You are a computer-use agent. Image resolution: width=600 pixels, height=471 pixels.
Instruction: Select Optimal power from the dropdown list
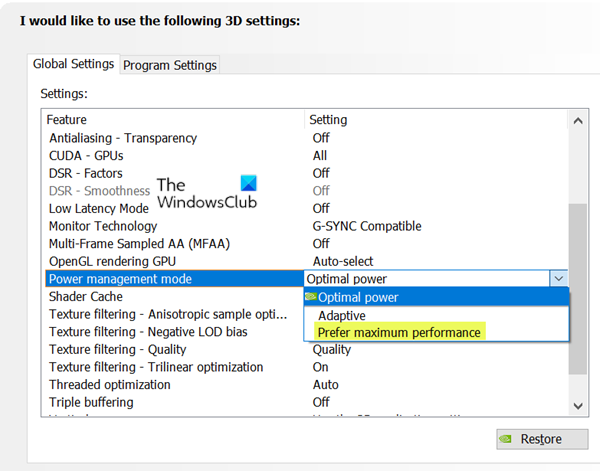(x=358, y=297)
